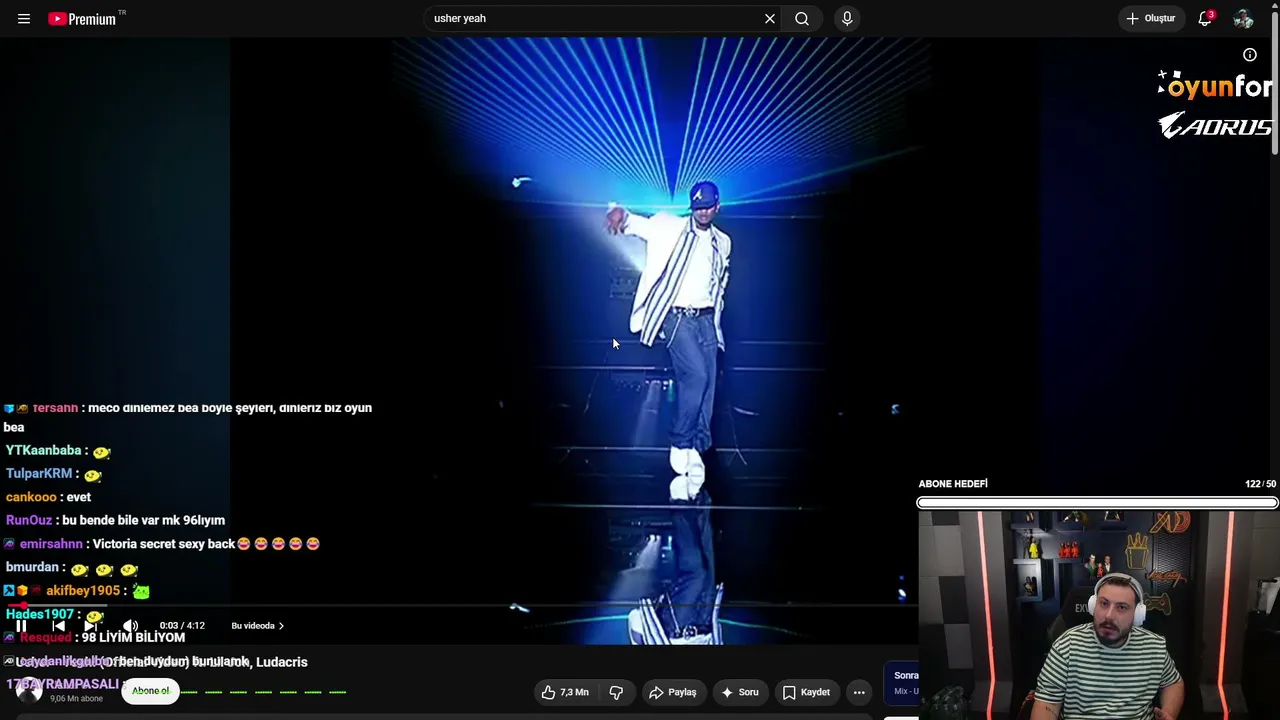Like the video with 7,3 Mn likes
The width and height of the screenshot is (1280, 720).
566,692
